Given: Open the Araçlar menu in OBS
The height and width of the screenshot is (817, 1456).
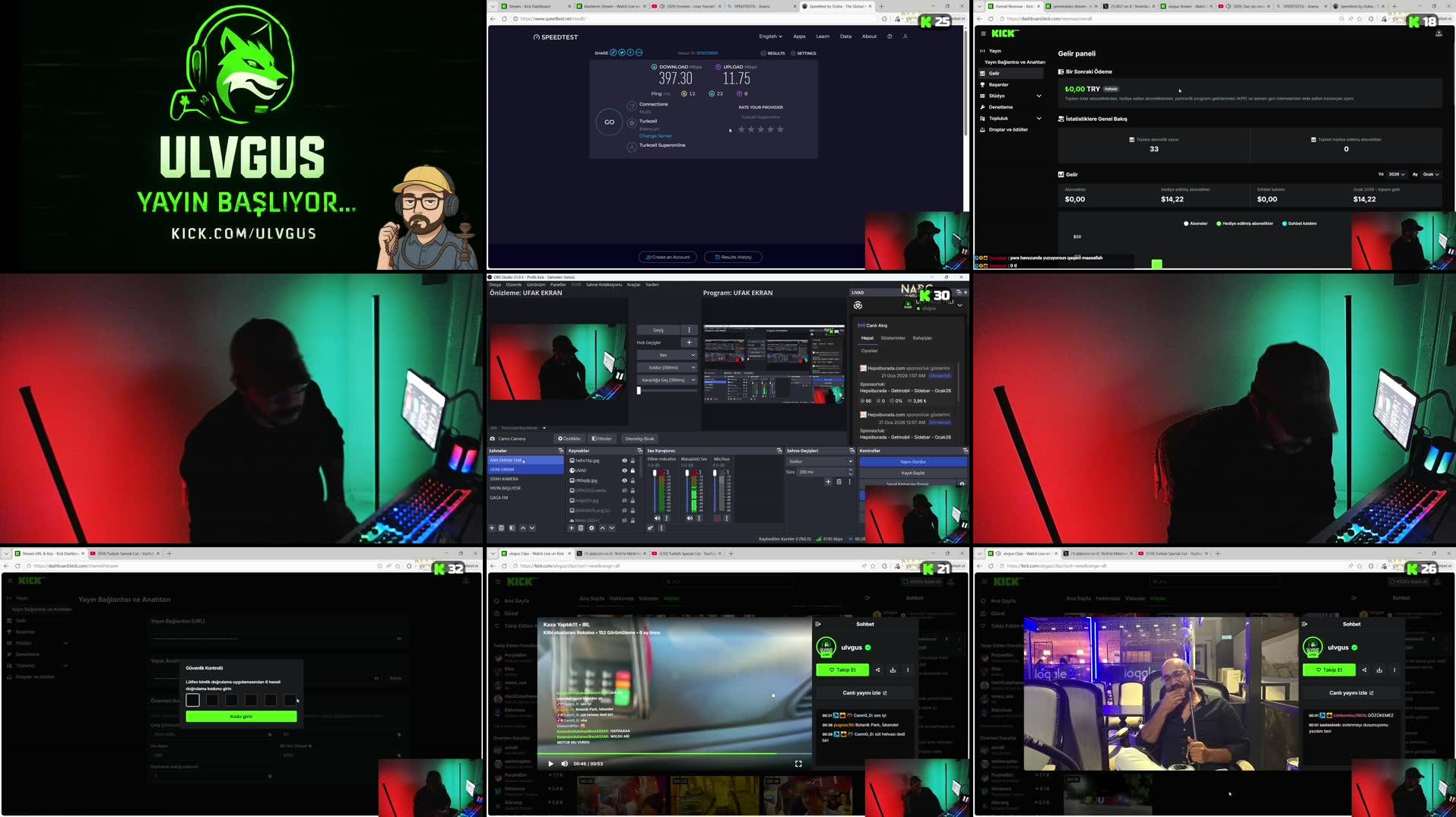Looking at the screenshot, I should click(634, 285).
